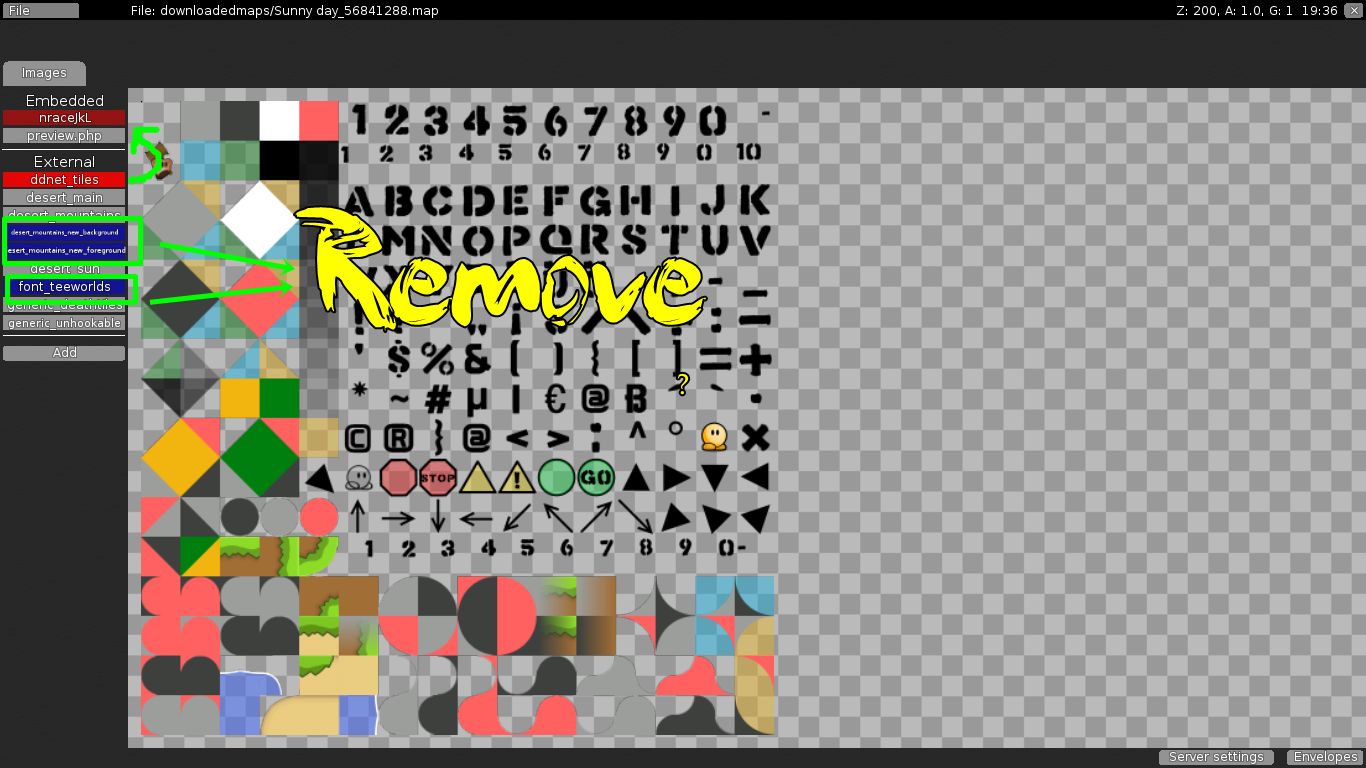Select the ddnet_tiles external image
The height and width of the screenshot is (768, 1366).
pos(64,180)
